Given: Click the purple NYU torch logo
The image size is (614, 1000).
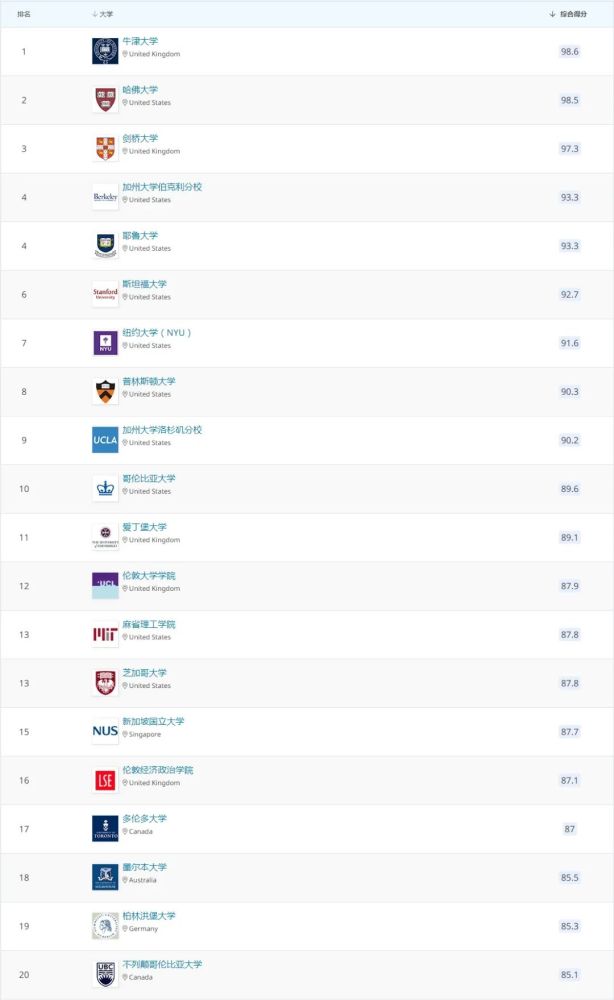Looking at the screenshot, I should point(105,342).
